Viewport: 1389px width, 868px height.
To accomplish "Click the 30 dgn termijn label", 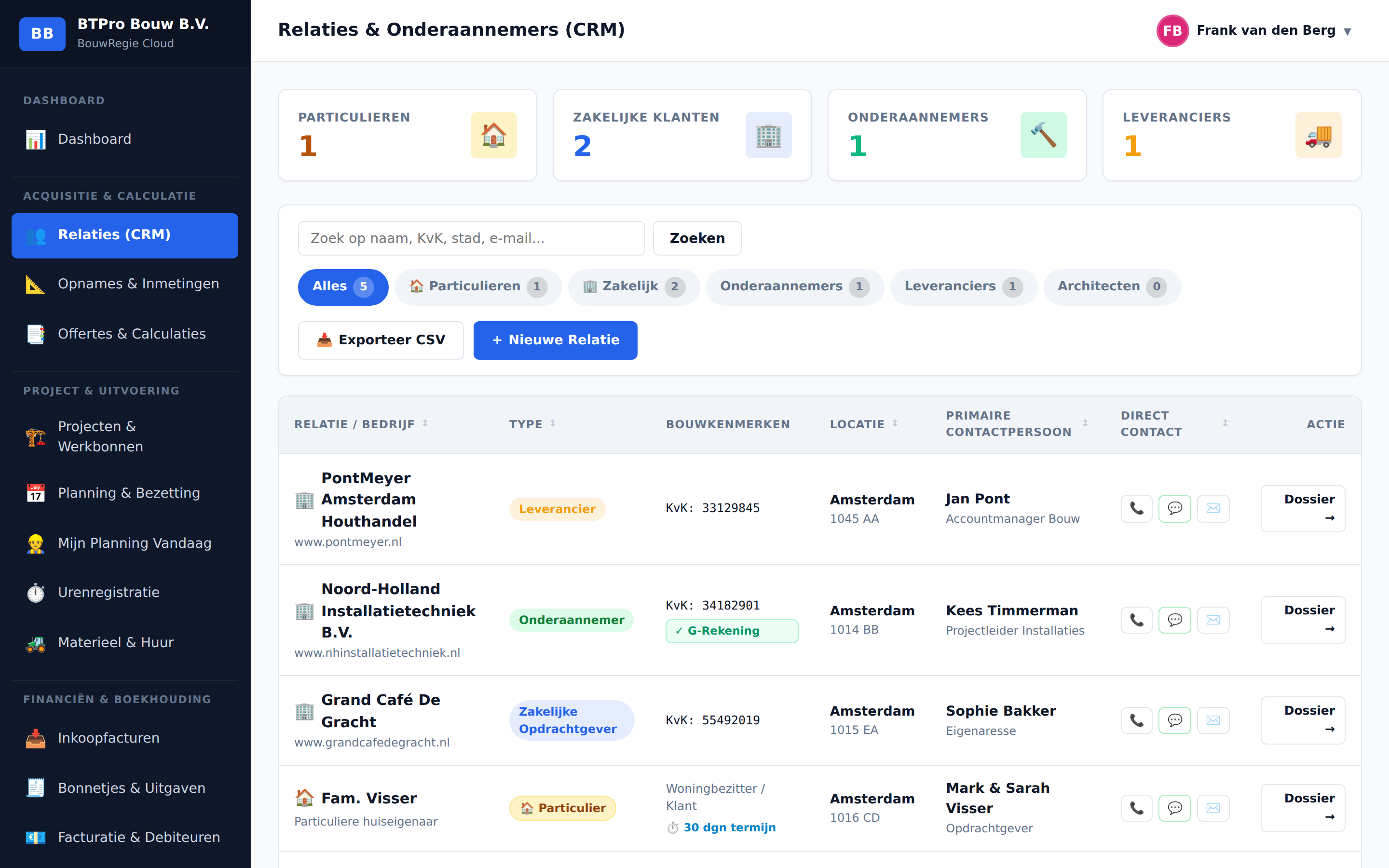I will pyautogui.click(x=721, y=828).
